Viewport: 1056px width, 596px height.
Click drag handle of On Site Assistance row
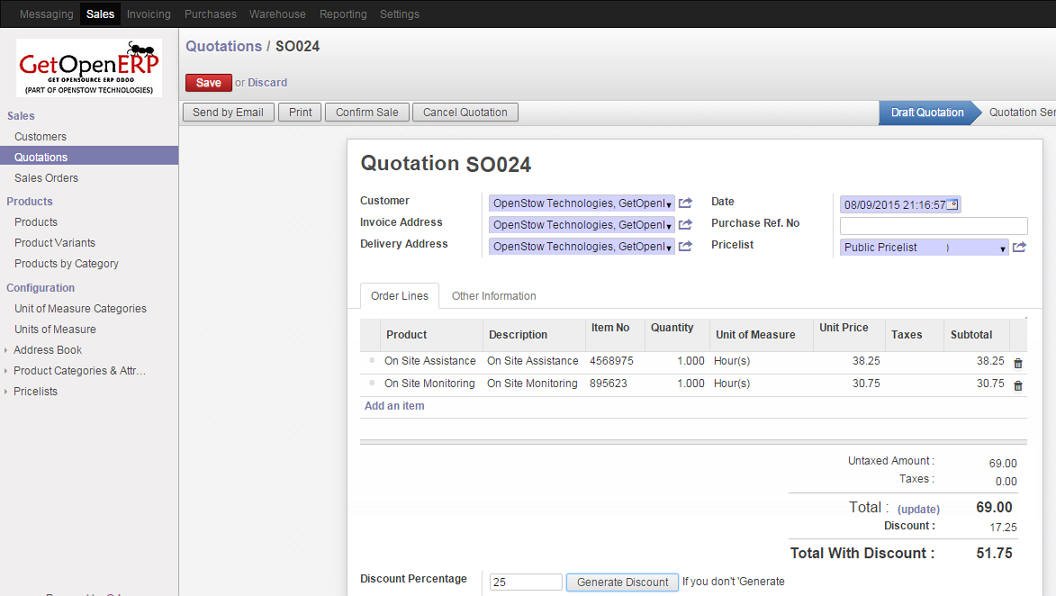[372, 361]
